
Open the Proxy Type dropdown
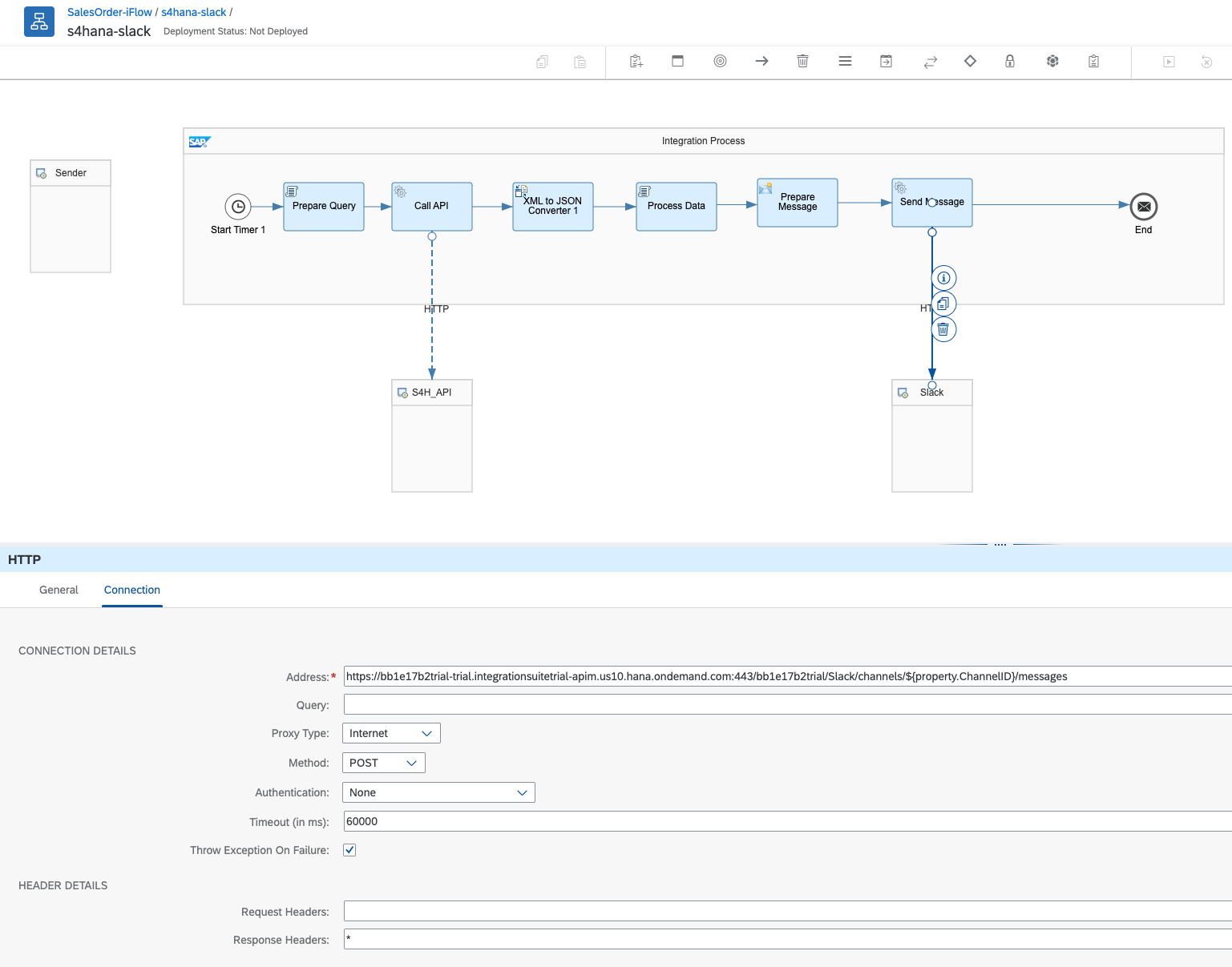[x=391, y=733]
